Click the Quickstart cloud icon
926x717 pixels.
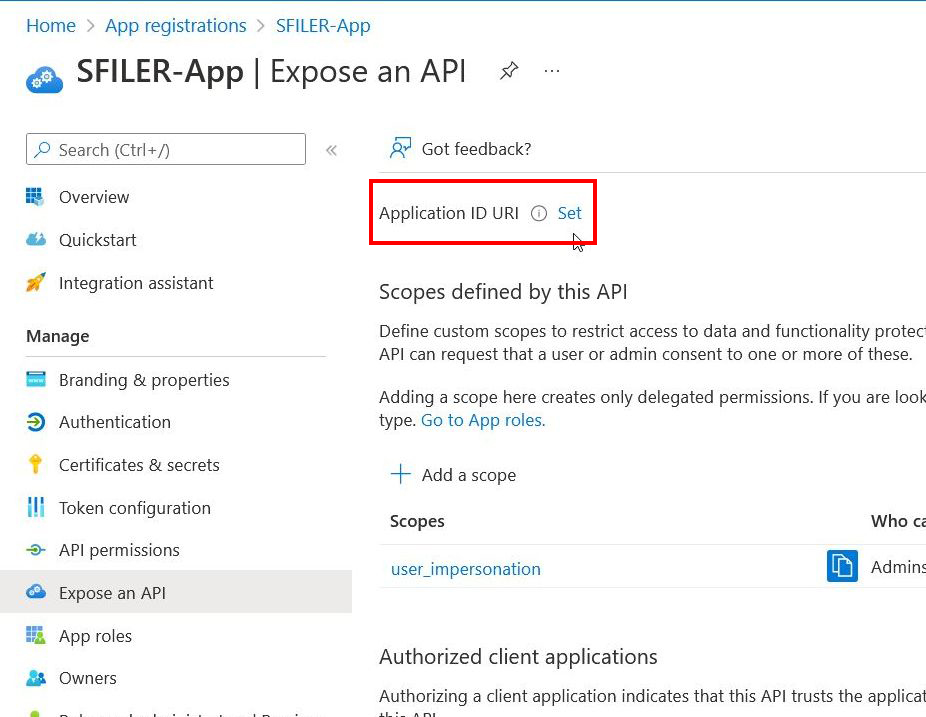click(x=36, y=239)
